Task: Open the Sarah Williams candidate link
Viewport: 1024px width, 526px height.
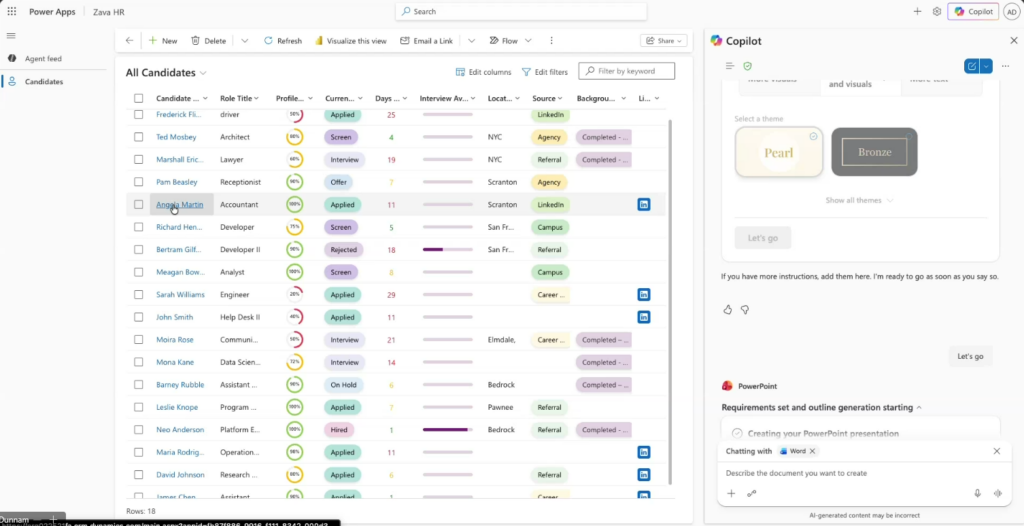Action: click(x=180, y=295)
